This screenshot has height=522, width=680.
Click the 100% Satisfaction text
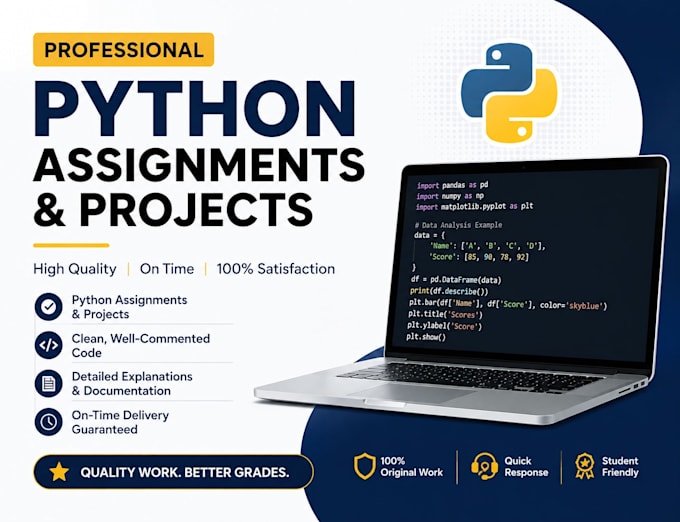pos(276,269)
